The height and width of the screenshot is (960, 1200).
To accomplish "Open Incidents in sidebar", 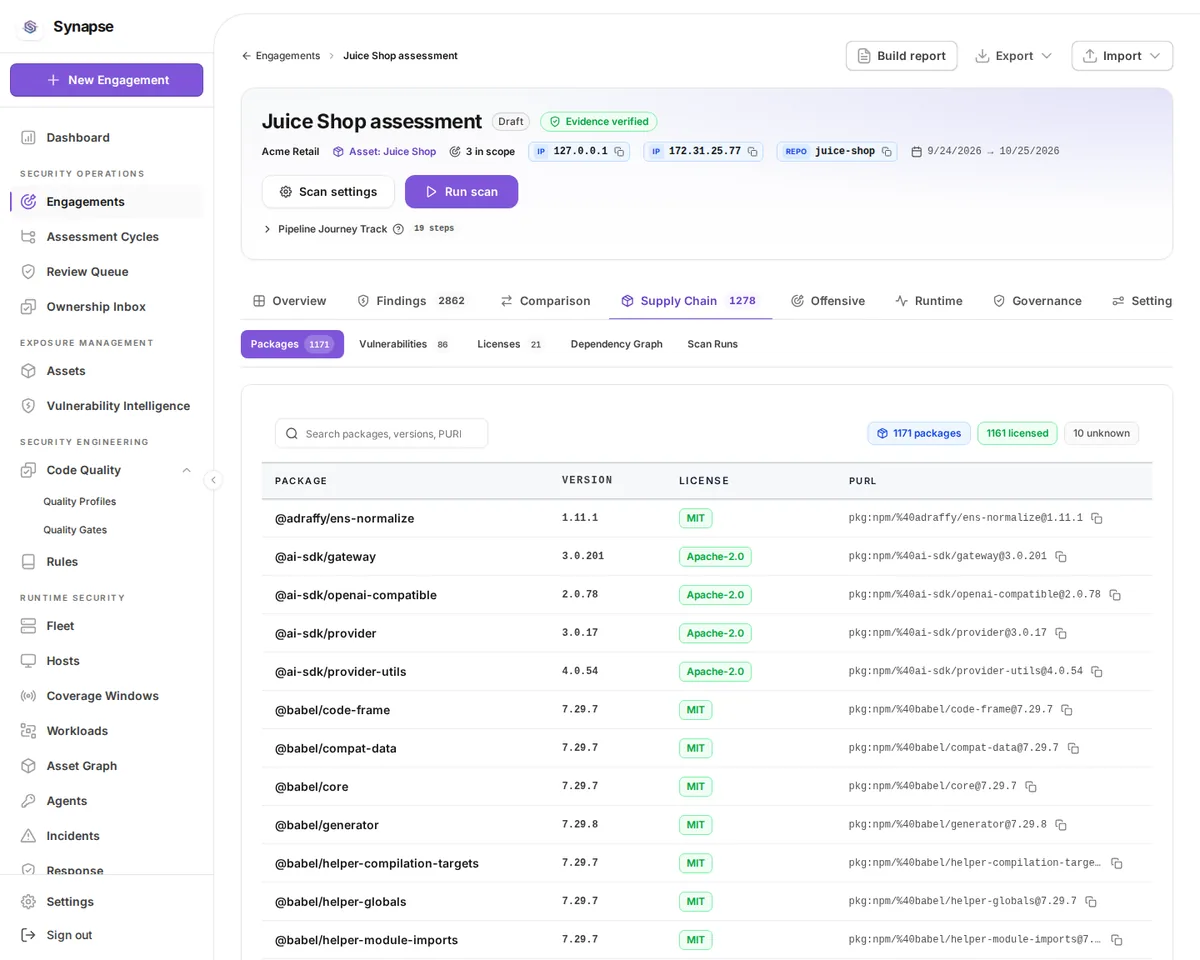I will (x=106, y=836).
